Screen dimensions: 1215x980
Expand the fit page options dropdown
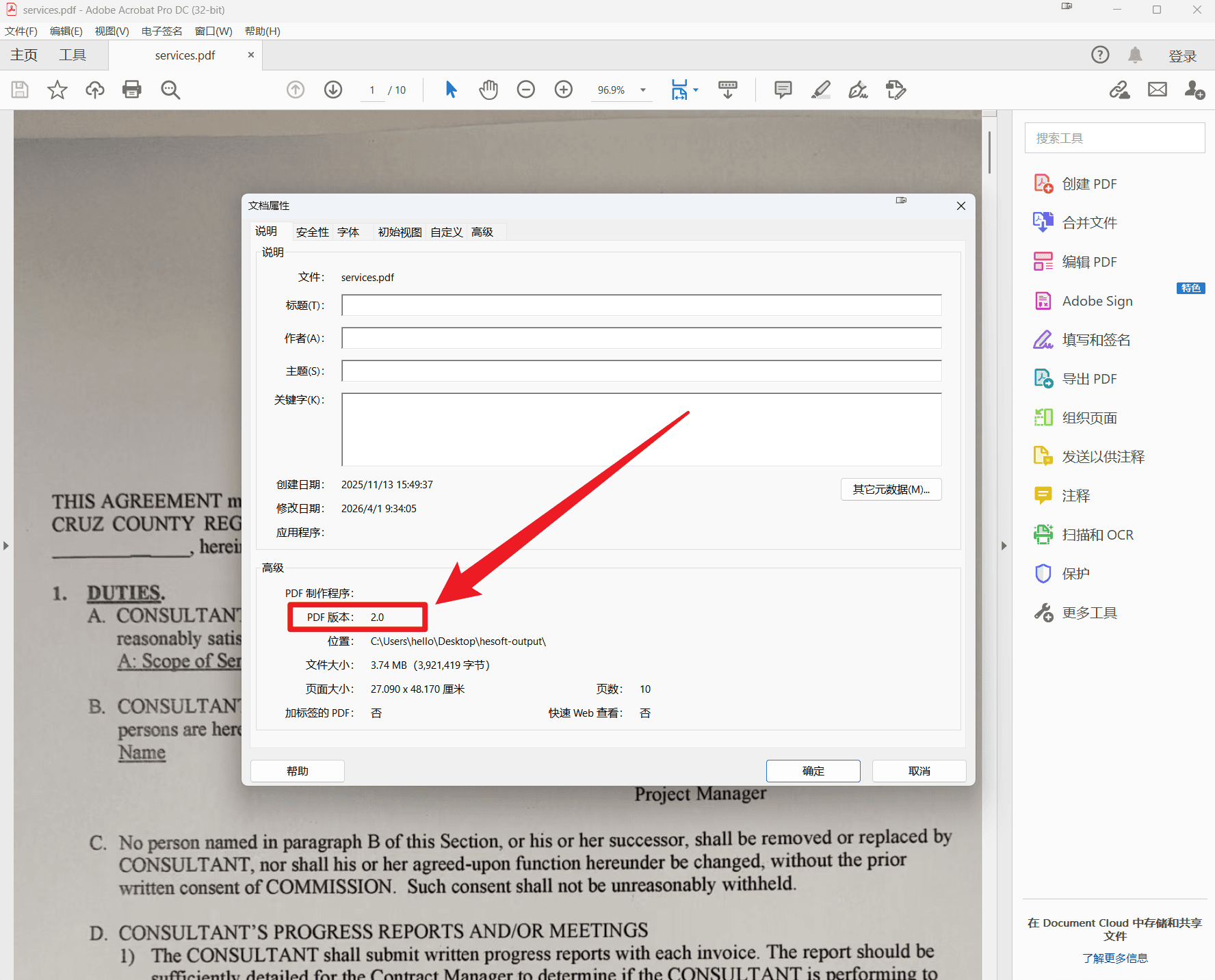coord(696,90)
